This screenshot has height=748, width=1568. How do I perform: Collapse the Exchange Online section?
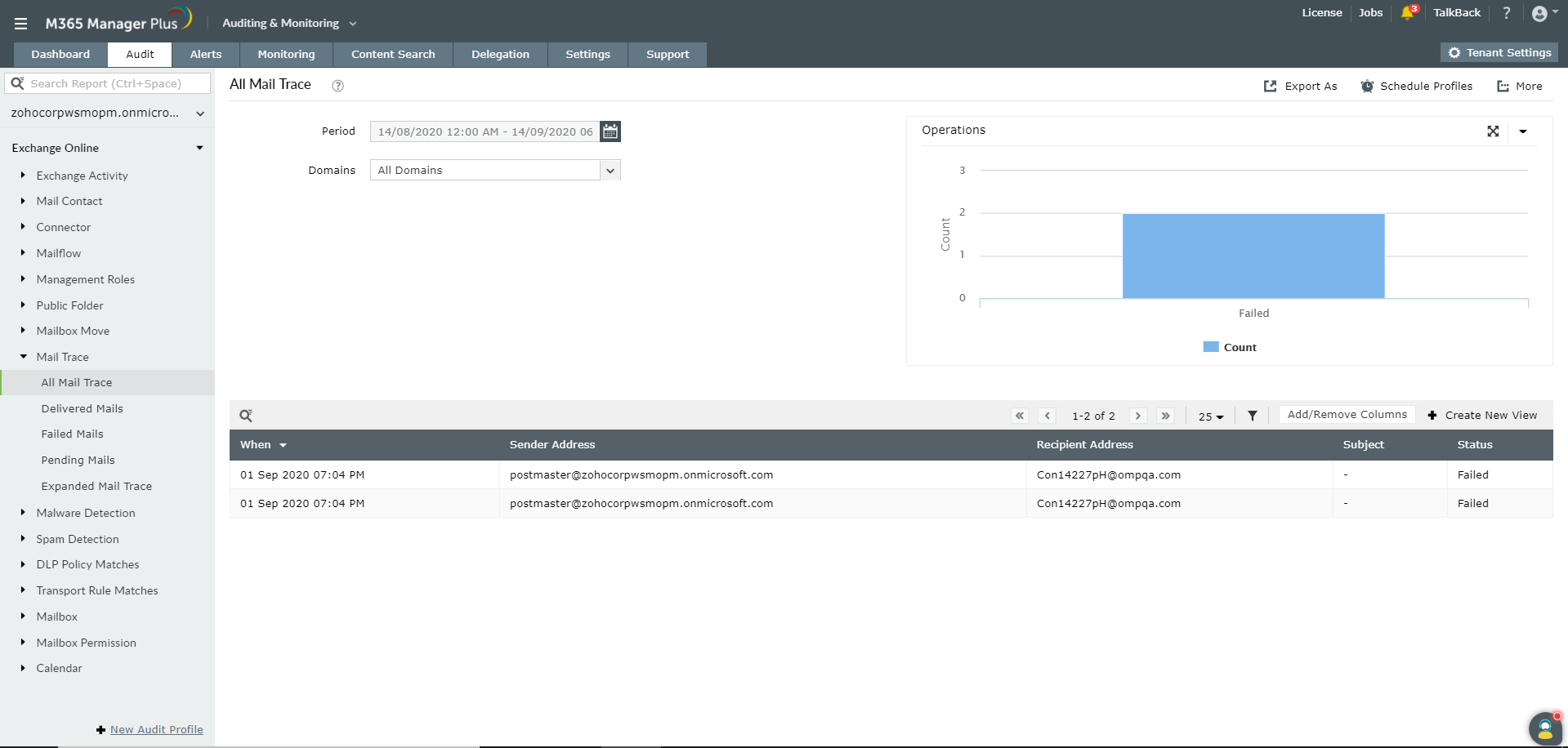[199, 148]
